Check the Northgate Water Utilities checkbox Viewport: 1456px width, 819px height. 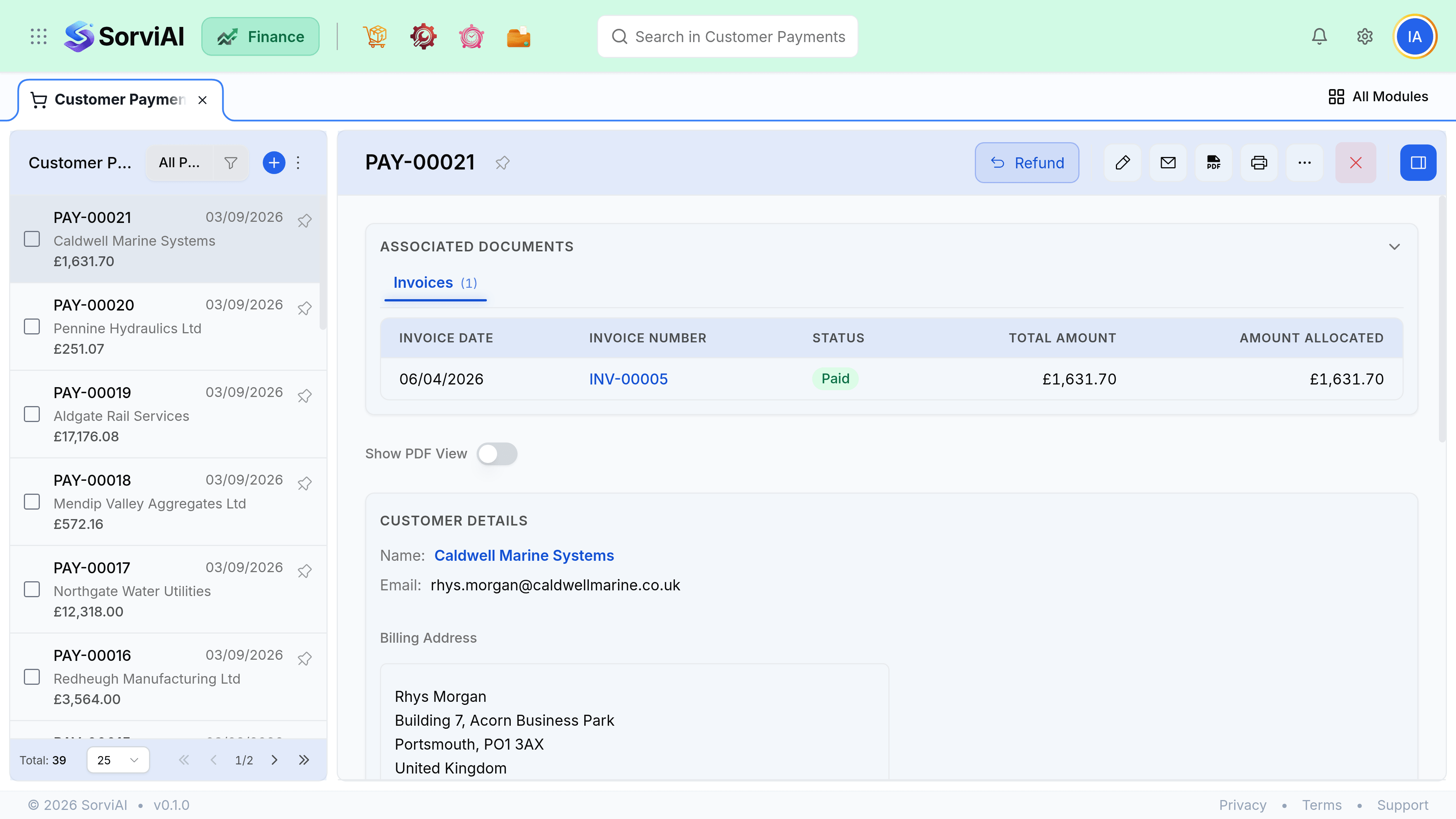(x=32, y=590)
